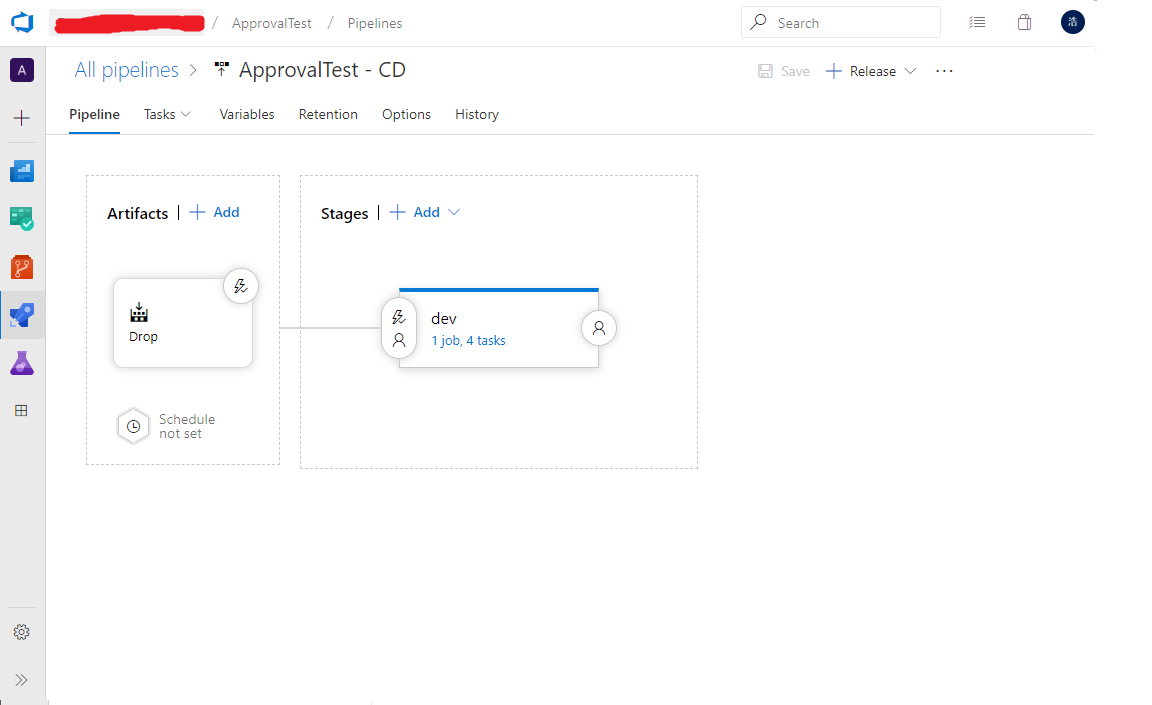This screenshot has height=705, width=1152.
Task: Open the project 'A' avatar tile
Action: [22, 70]
